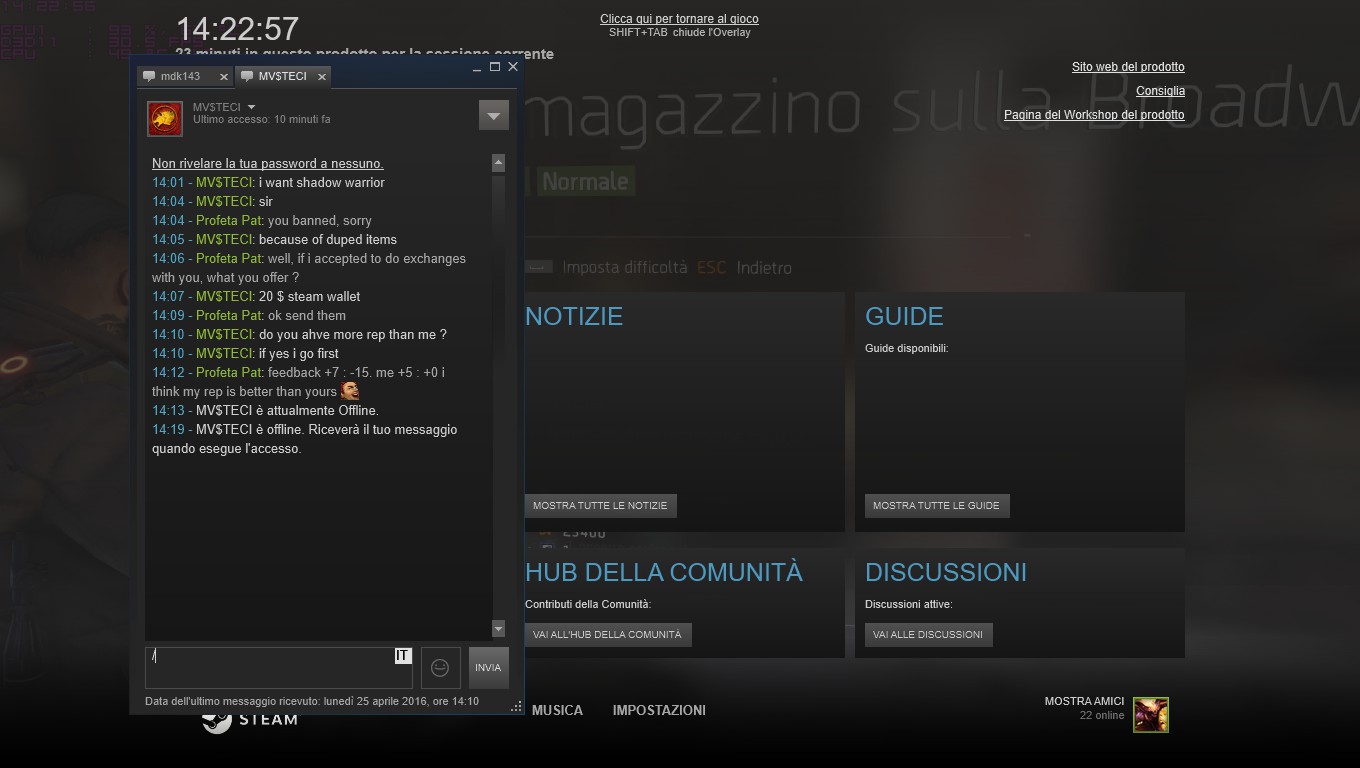Send the message with INVIA button
The height and width of the screenshot is (768, 1360).
[x=488, y=667]
